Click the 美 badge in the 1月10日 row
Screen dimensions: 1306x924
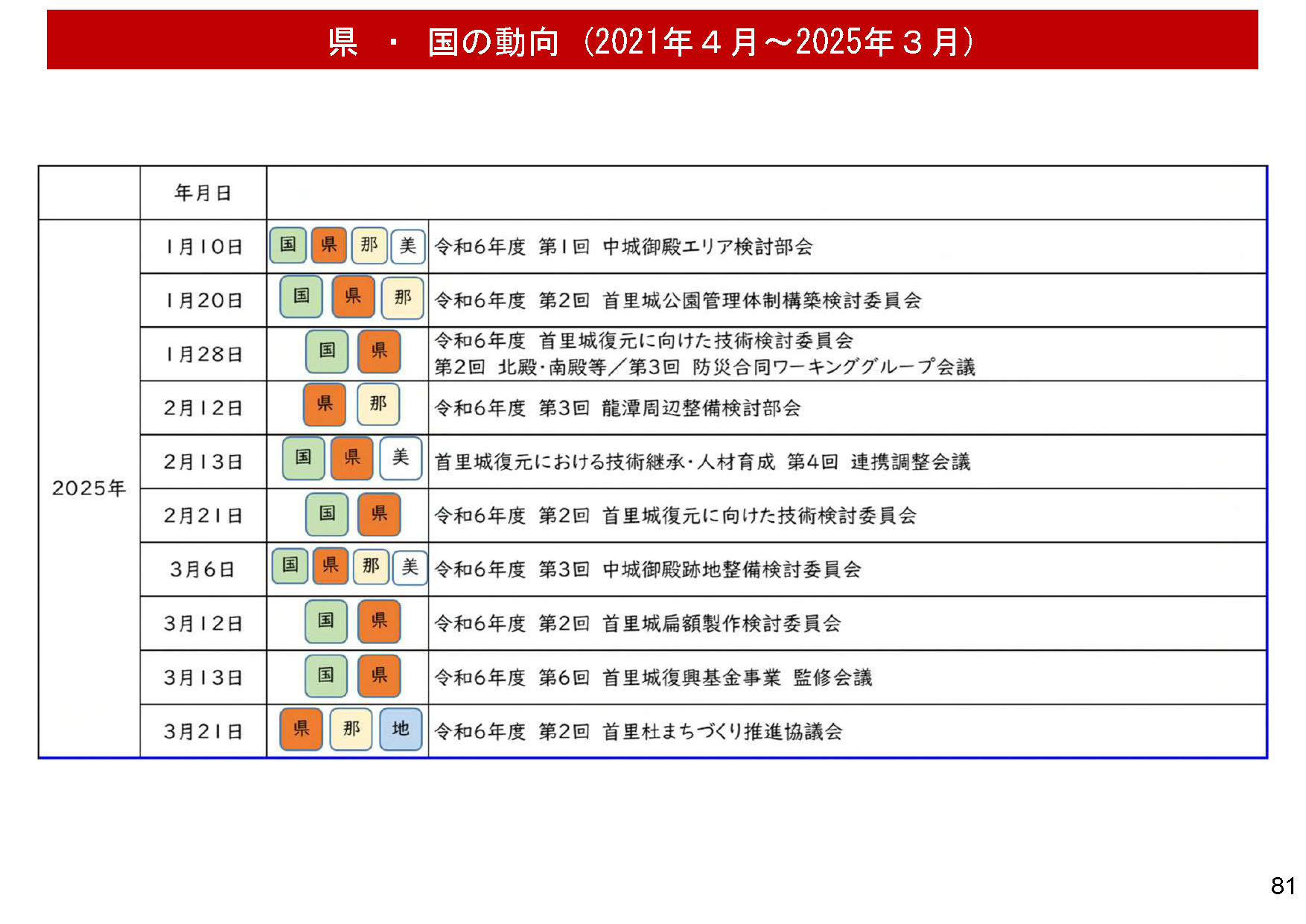408,246
